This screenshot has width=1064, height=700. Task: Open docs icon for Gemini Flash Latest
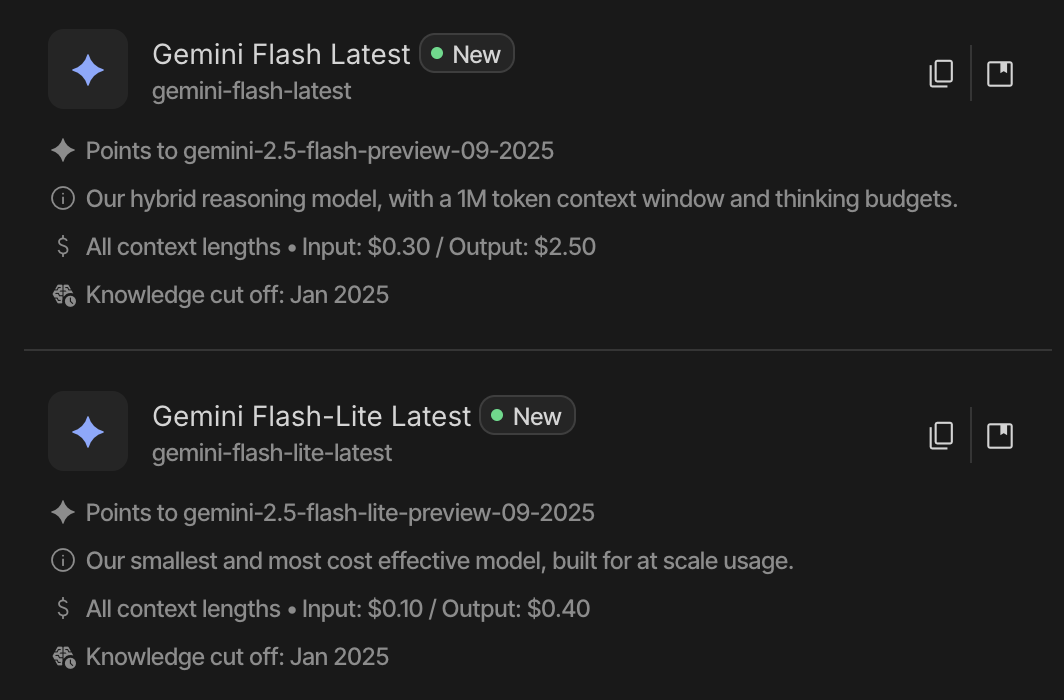tap(1000, 74)
